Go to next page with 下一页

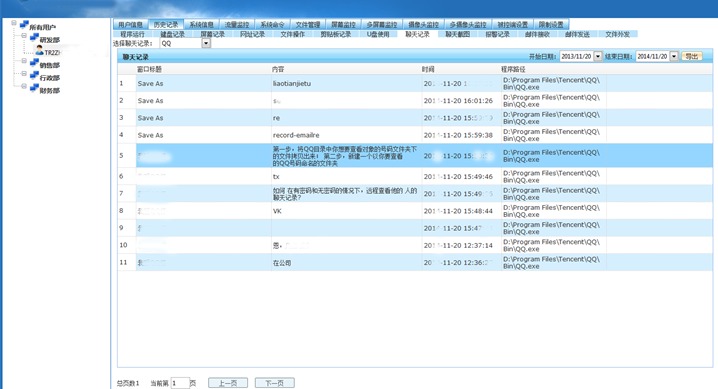(x=275, y=383)
